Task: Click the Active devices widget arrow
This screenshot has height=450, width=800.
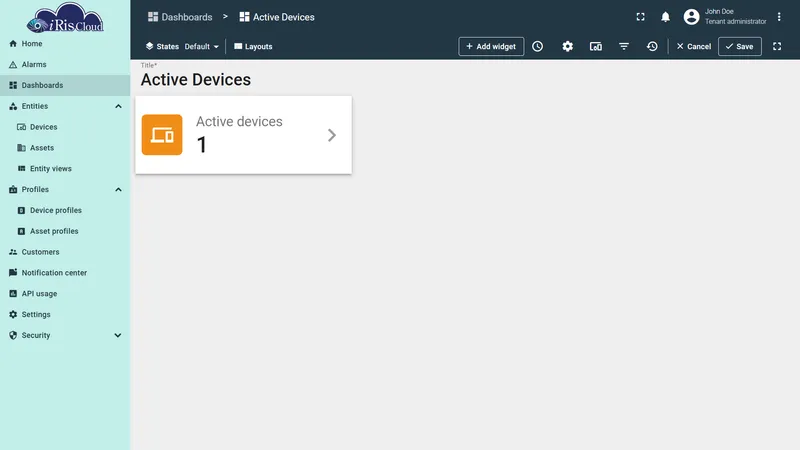Action: pos(332,135)
